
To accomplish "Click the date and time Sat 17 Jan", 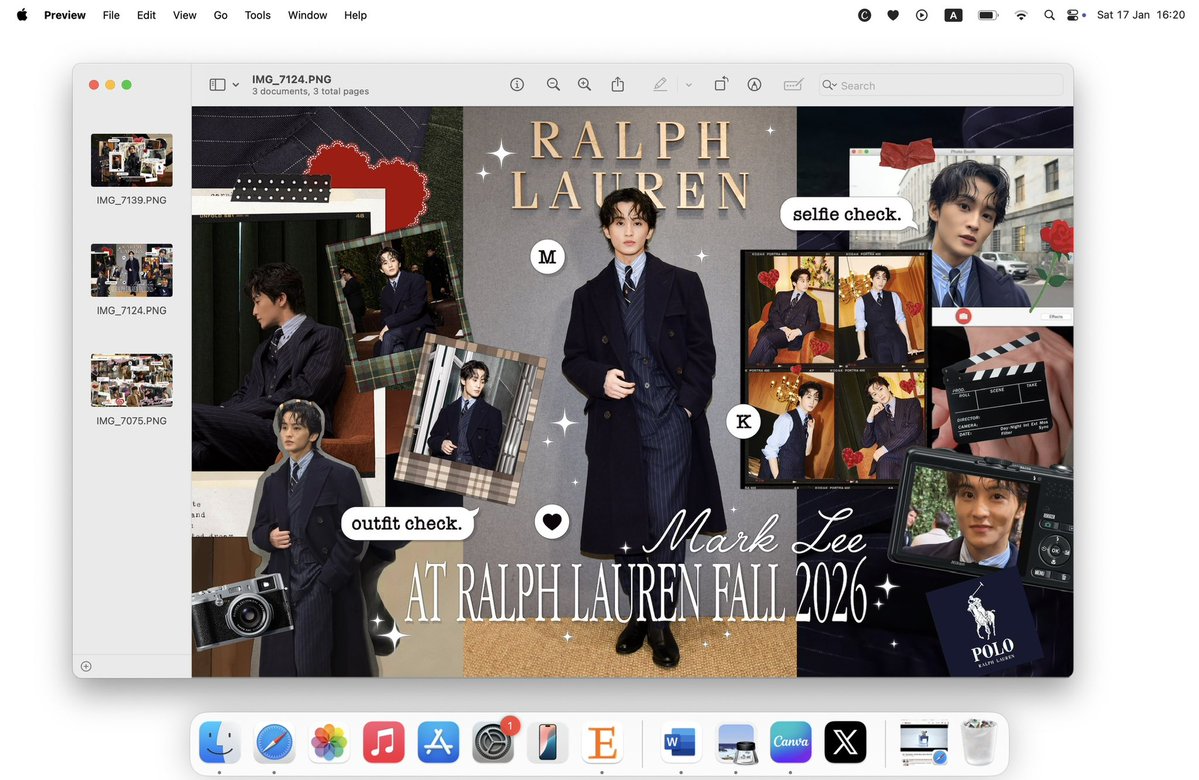I will click(1141, 15).
